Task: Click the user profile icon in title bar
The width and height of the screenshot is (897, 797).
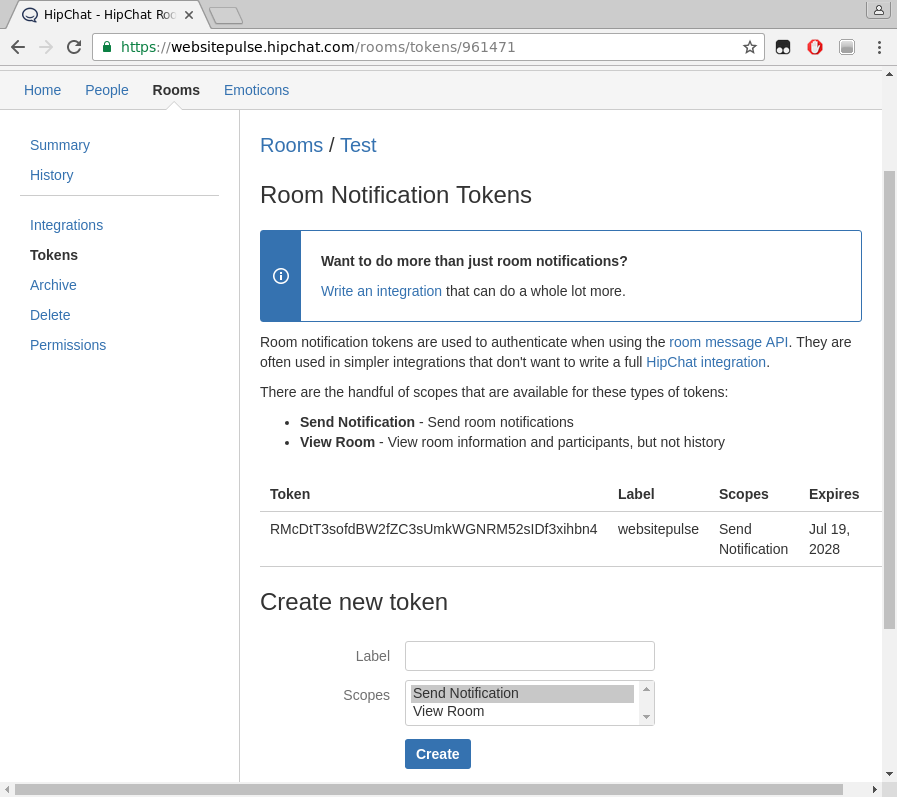Action: (878, 10)
